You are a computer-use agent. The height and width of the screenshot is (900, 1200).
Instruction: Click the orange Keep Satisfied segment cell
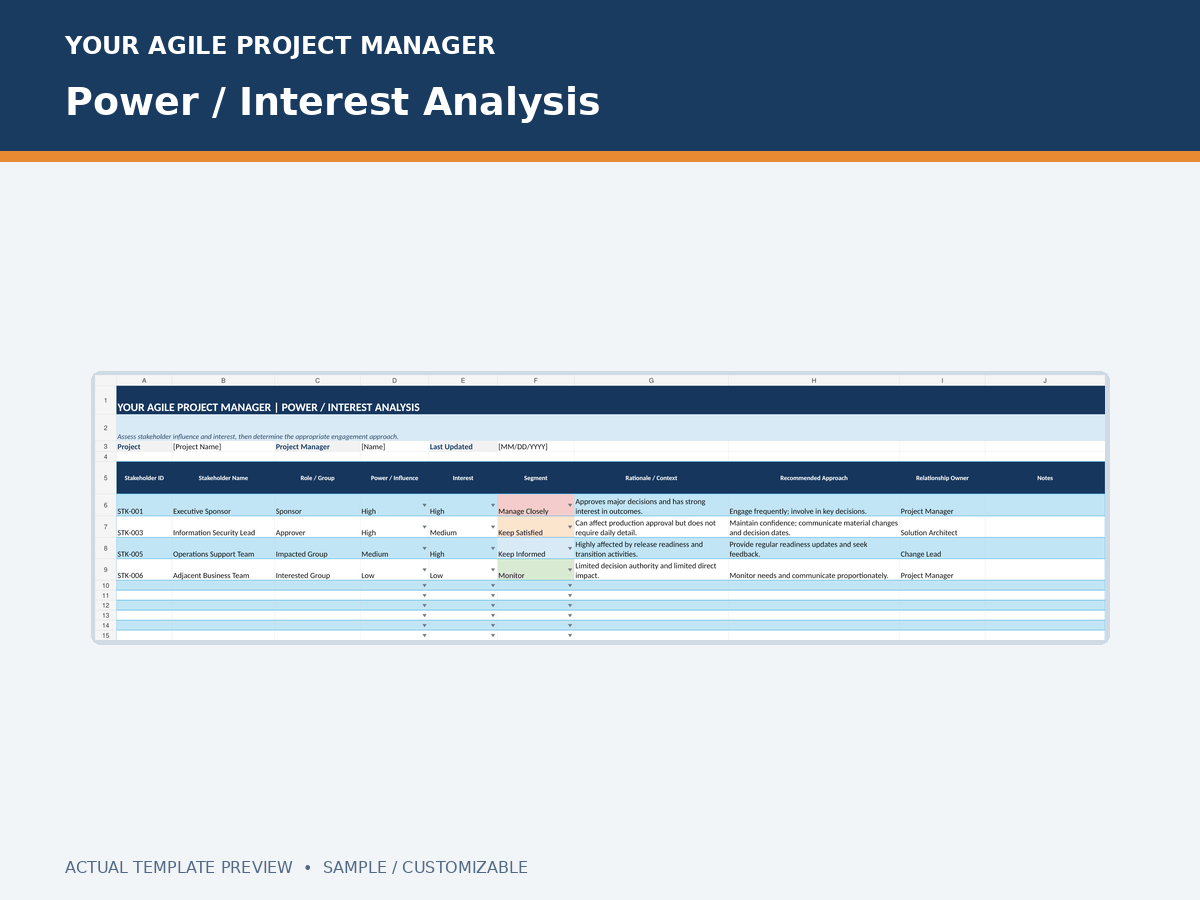(x=536, y=527)
